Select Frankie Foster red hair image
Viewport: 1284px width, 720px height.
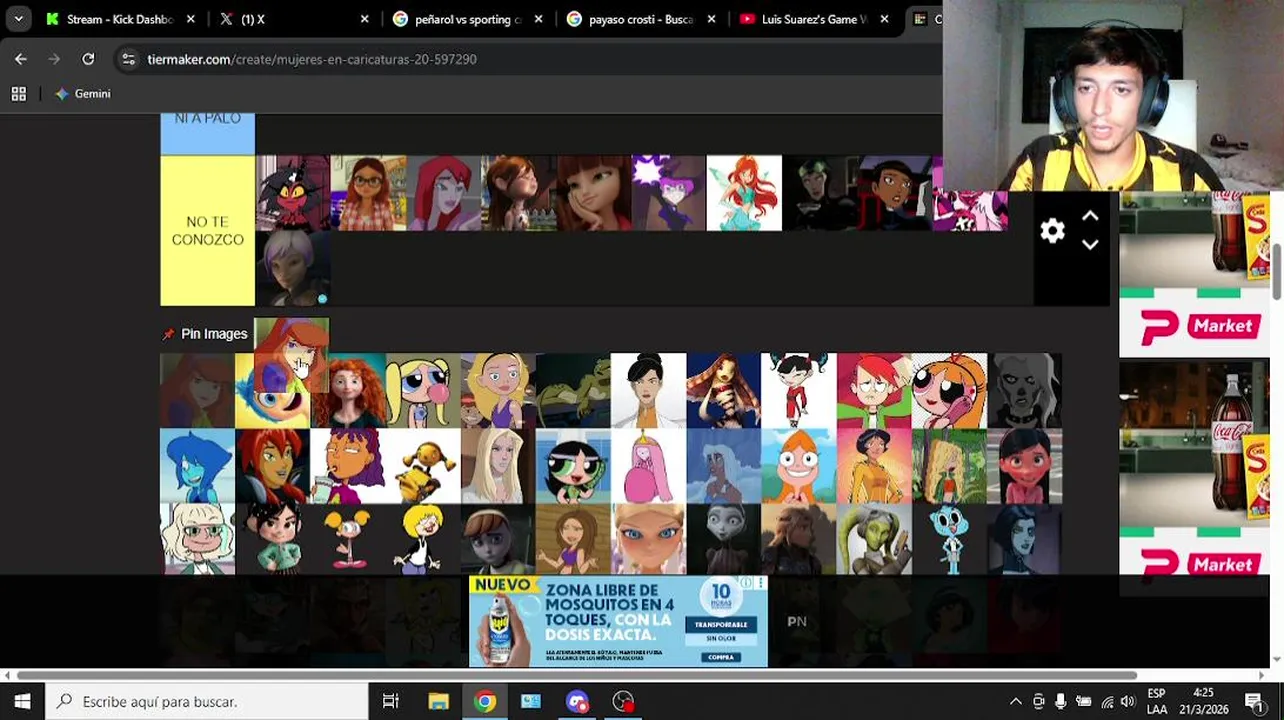(874, 391)
